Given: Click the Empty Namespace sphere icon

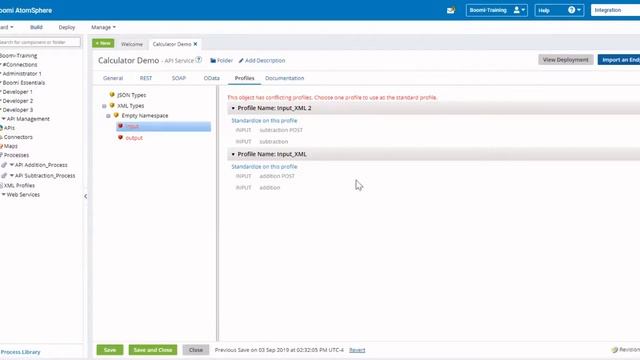Looking at the screenshot, I should point(116,115).
